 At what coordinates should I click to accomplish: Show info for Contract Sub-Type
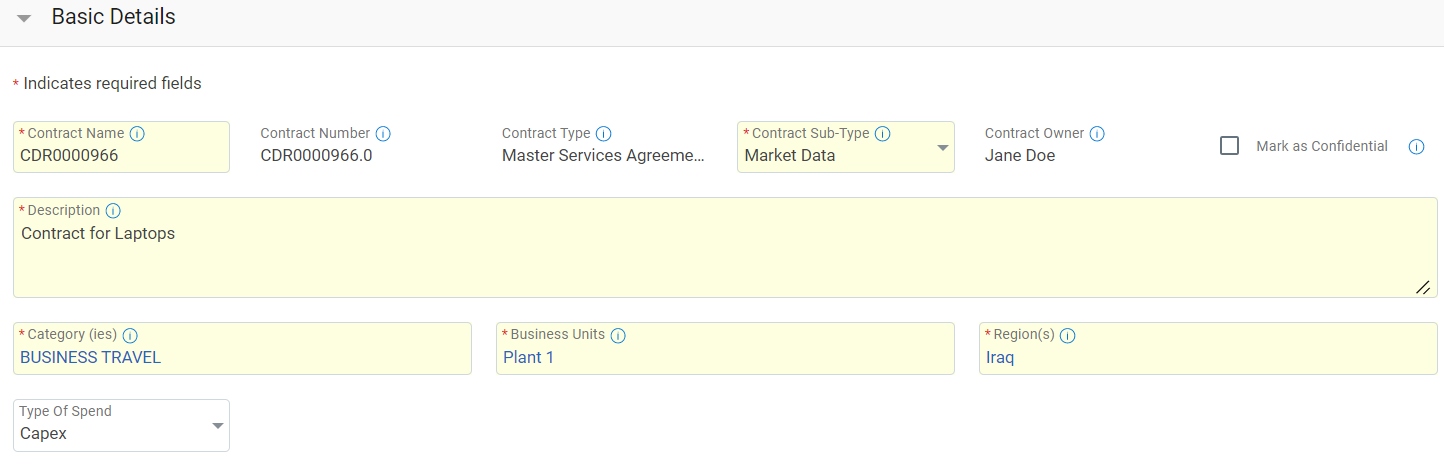click(882, 134)
